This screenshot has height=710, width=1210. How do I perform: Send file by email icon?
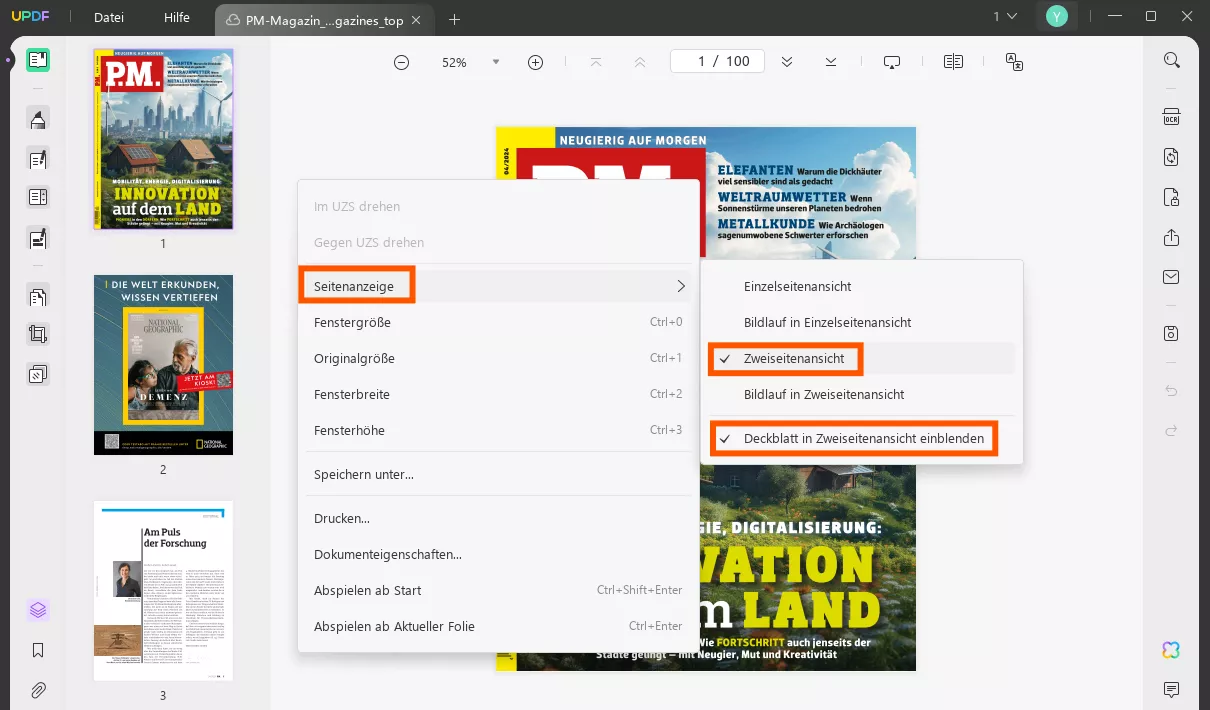1171,277
